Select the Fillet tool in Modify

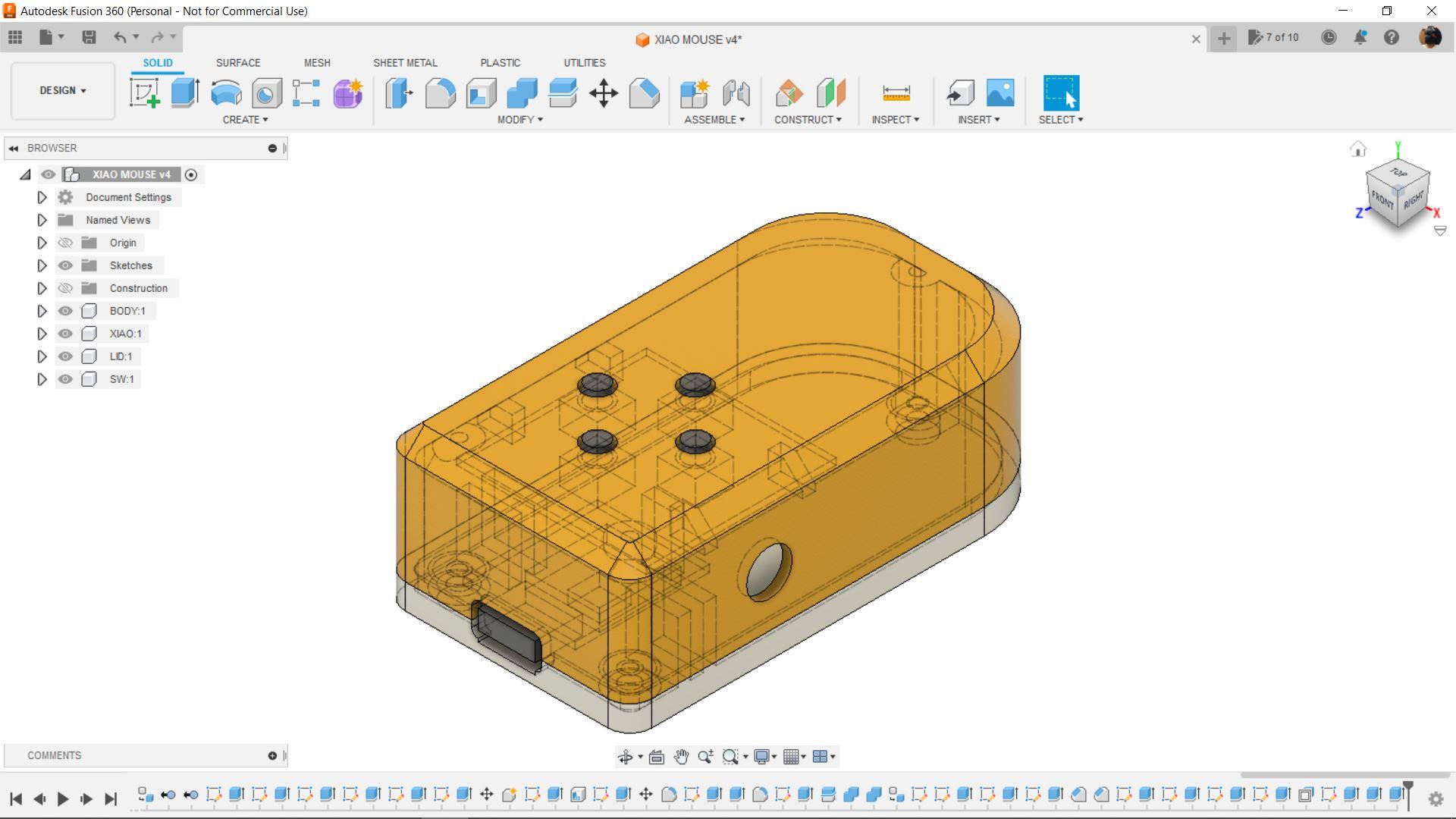(440, 93)
